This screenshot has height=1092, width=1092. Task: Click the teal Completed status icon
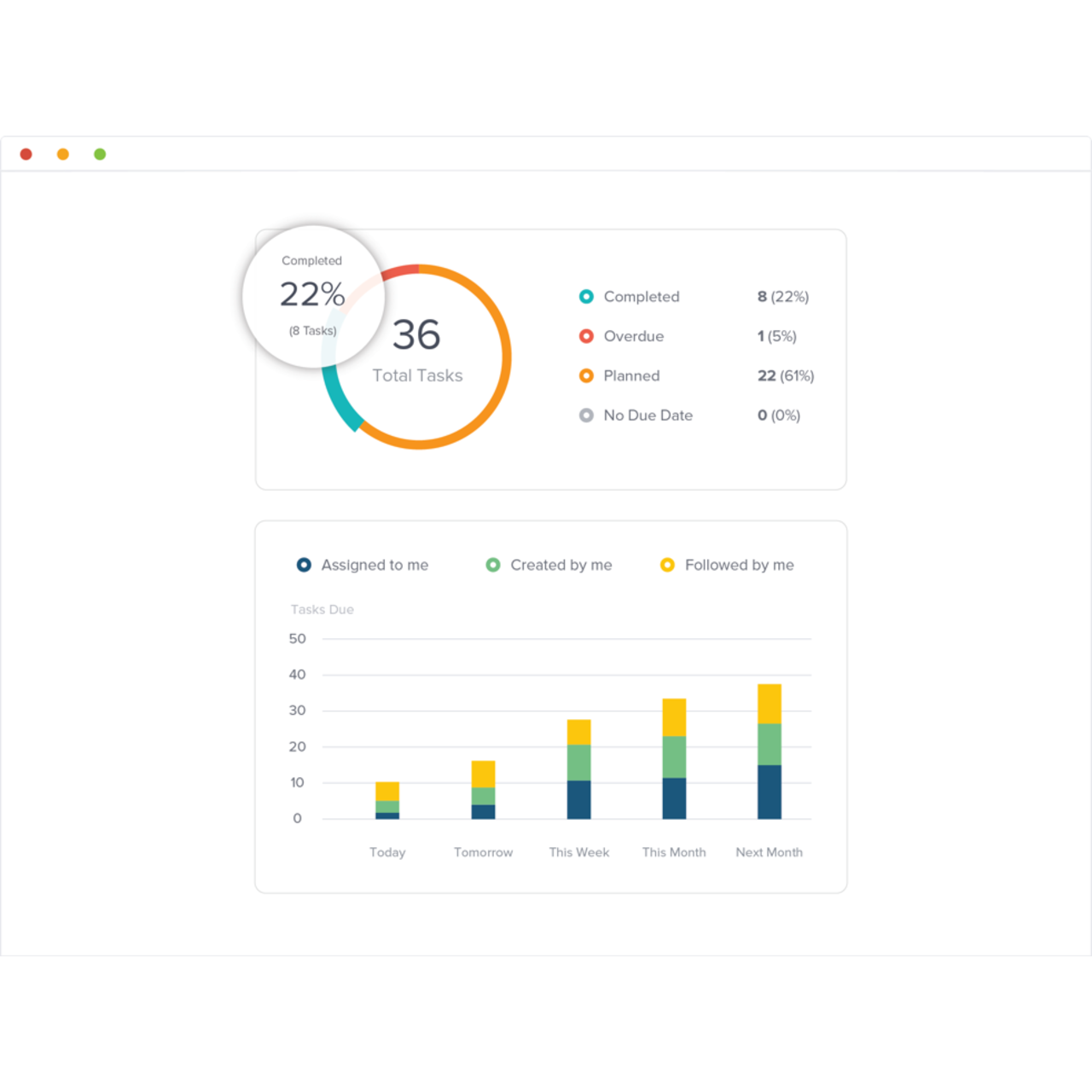586,297
